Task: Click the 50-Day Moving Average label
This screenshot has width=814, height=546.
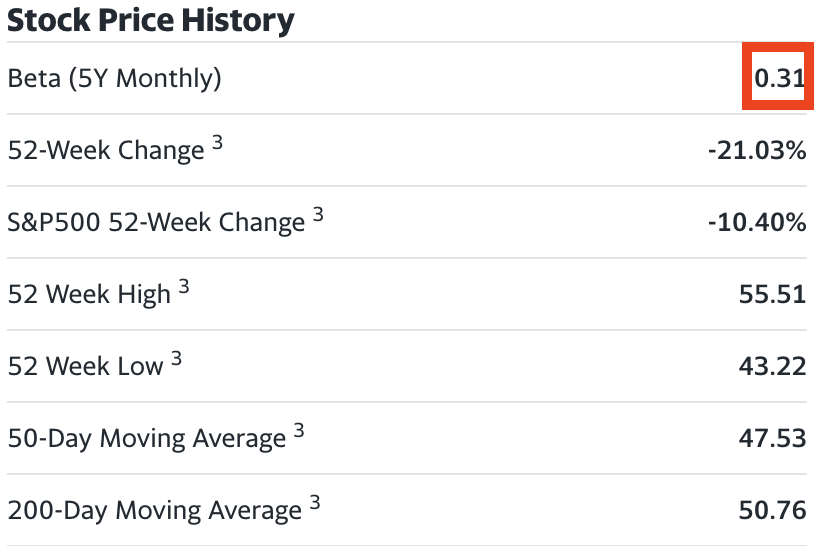Action: coord(147,438)
